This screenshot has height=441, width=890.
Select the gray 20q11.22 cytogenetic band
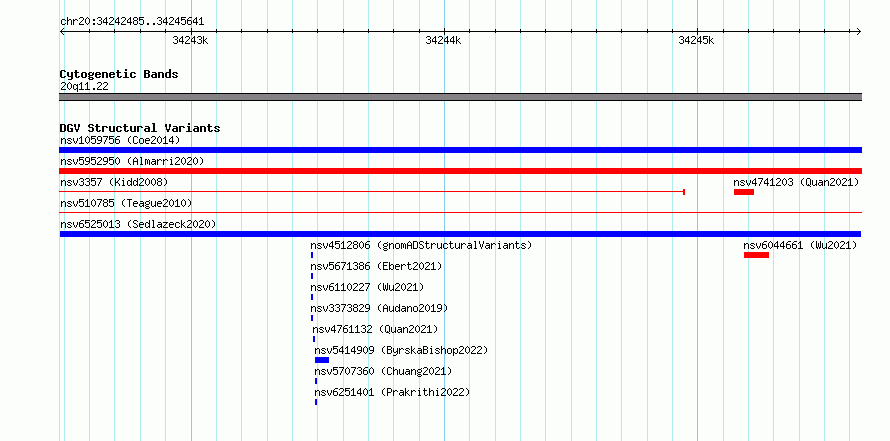(x=460, y=97)
